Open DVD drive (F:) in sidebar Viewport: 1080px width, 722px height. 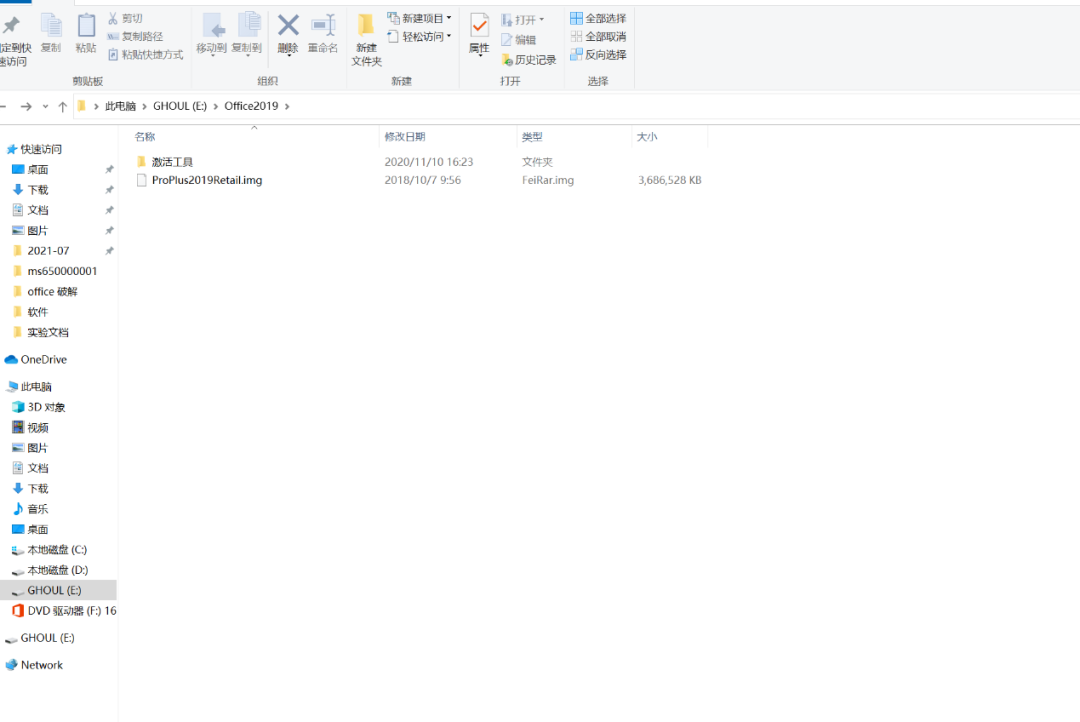[71, 611]
